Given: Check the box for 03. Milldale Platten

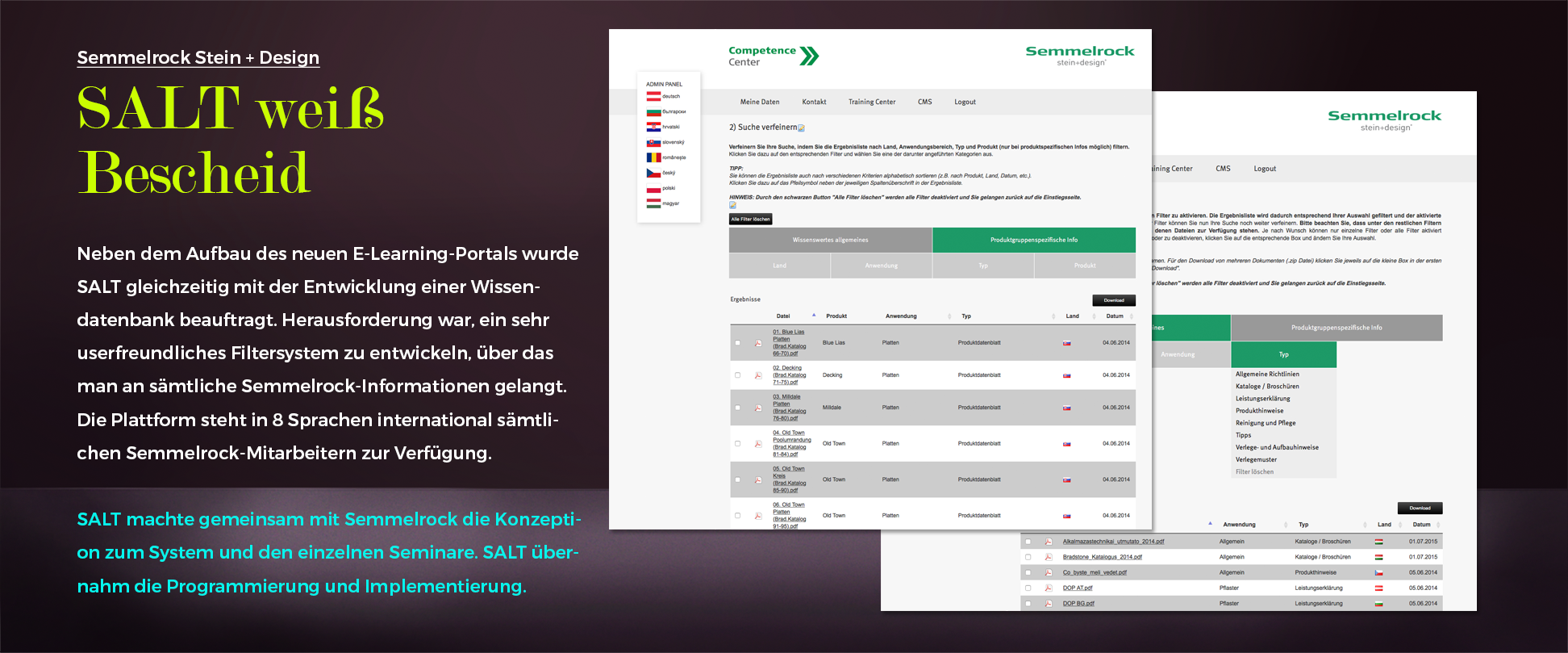Looking at the screenshot, I should (x=737, y=408).
